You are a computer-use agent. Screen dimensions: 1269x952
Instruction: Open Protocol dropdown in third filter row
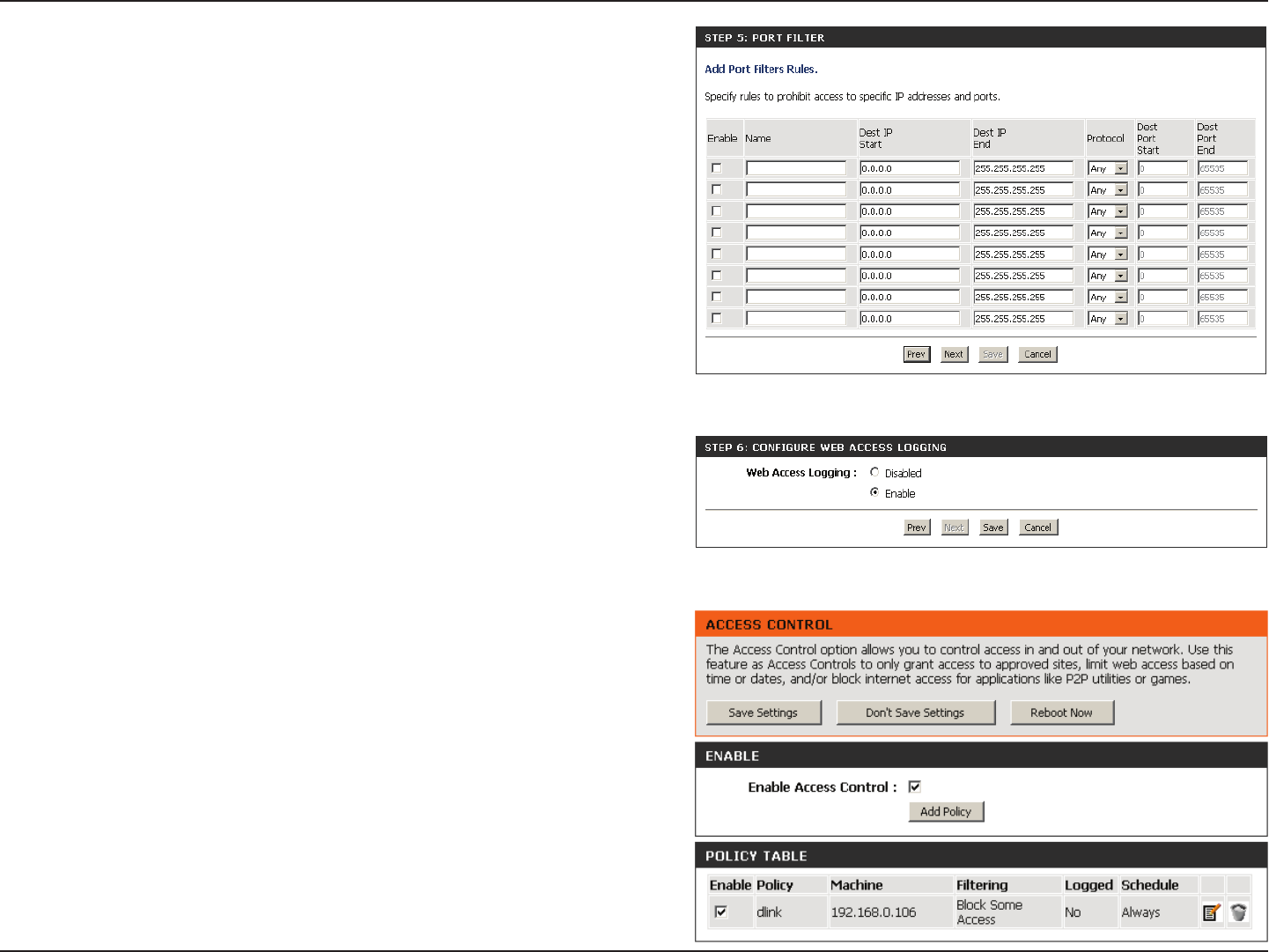[1108, 211]
